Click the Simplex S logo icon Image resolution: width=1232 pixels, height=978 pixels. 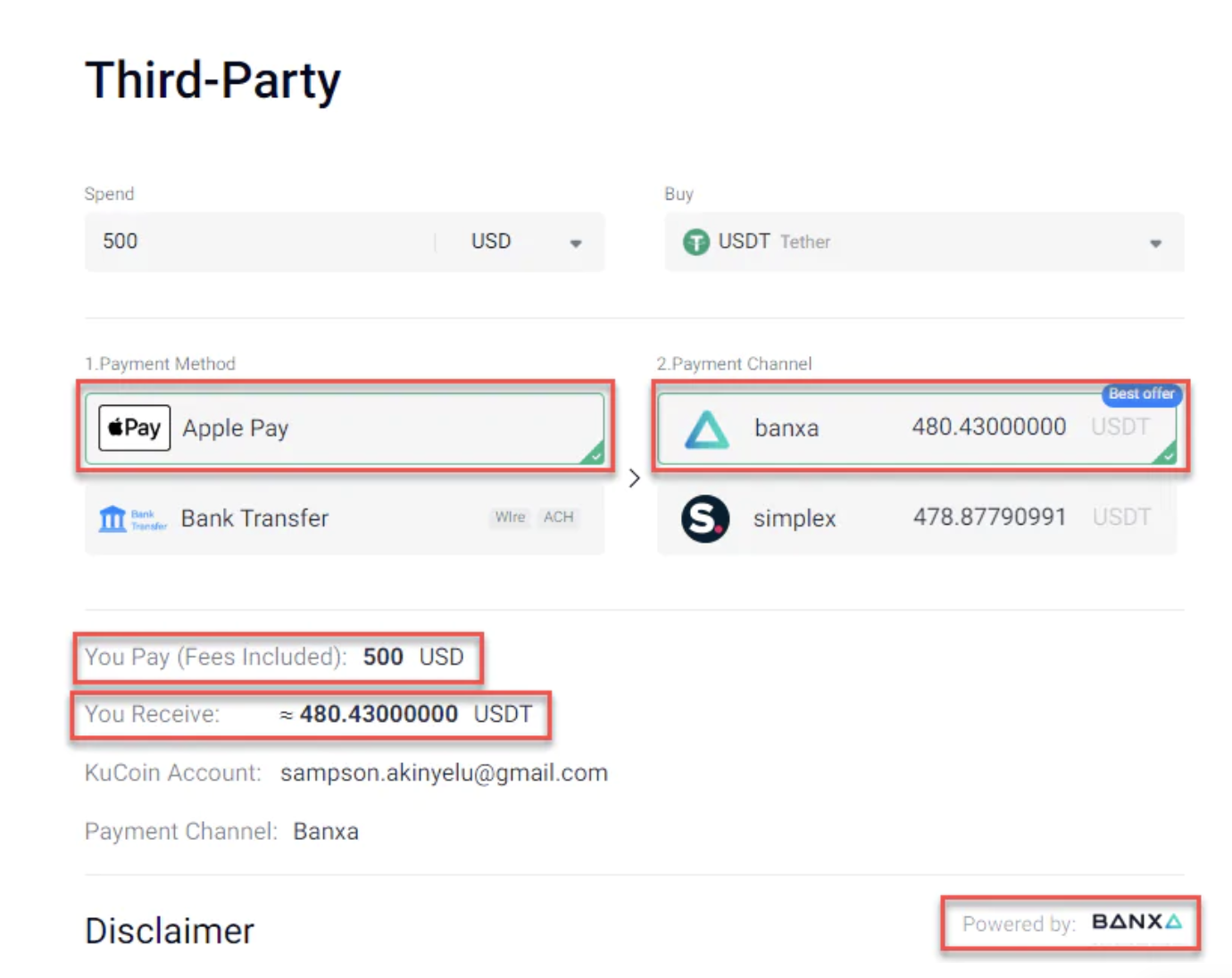[705, 518]
